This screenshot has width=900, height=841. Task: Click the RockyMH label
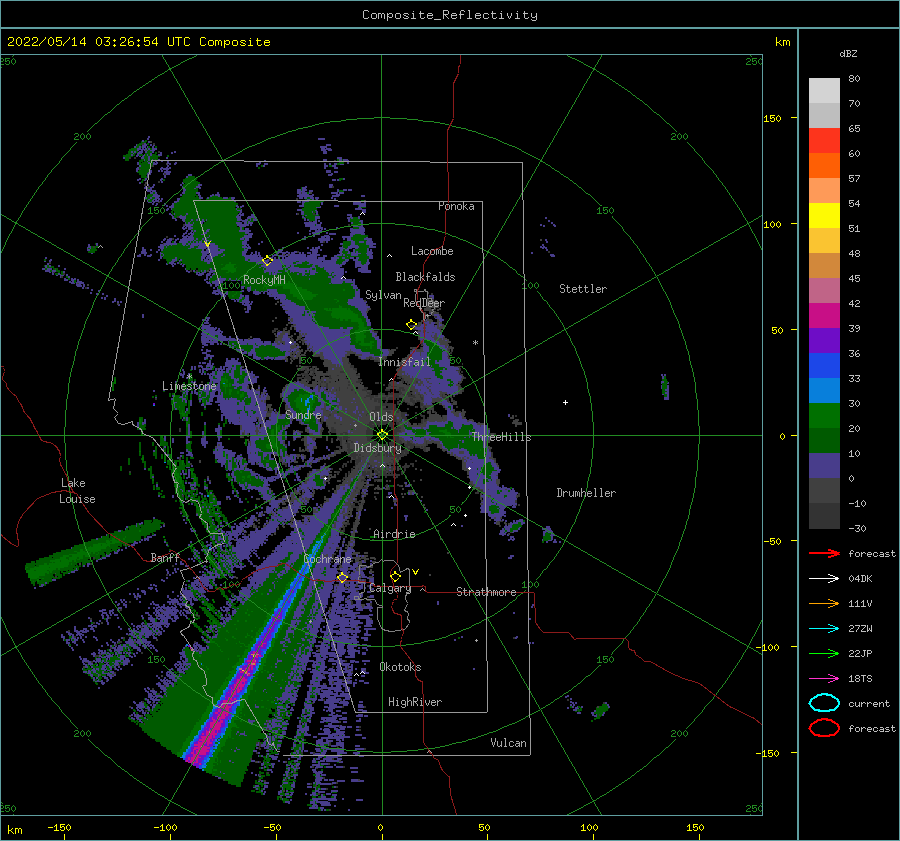point(264,280)
